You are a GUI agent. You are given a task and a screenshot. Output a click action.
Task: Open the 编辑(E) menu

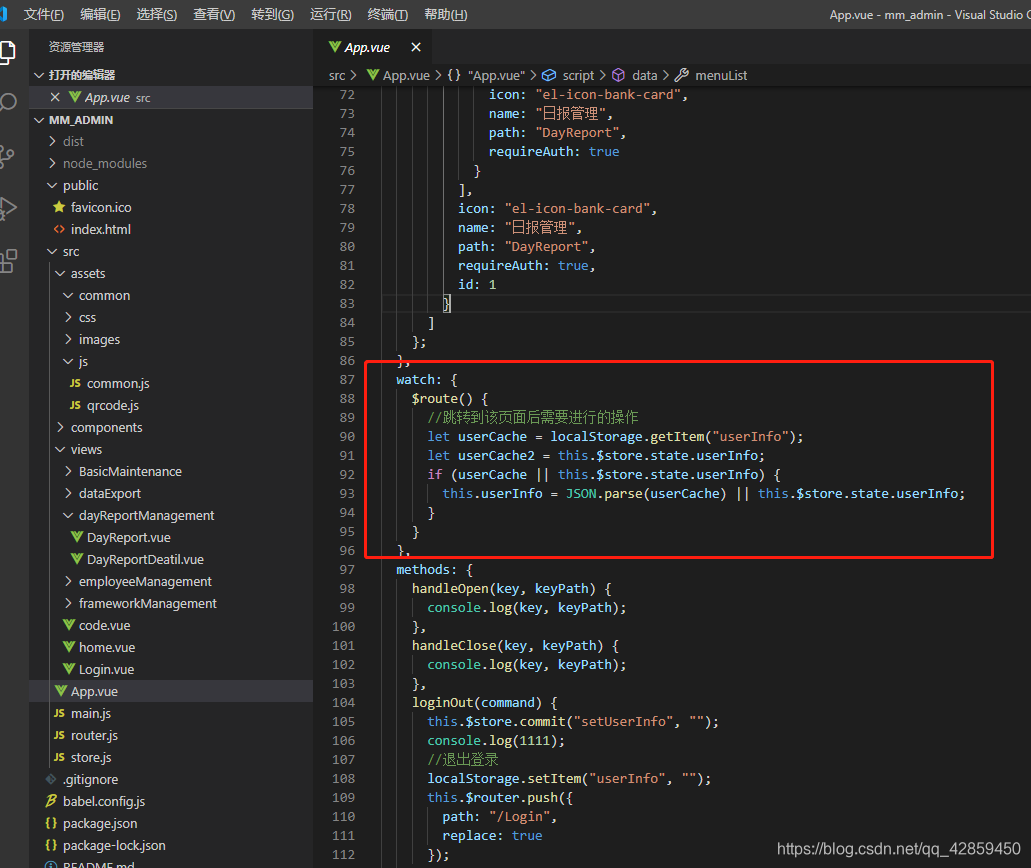pos(100,14)
